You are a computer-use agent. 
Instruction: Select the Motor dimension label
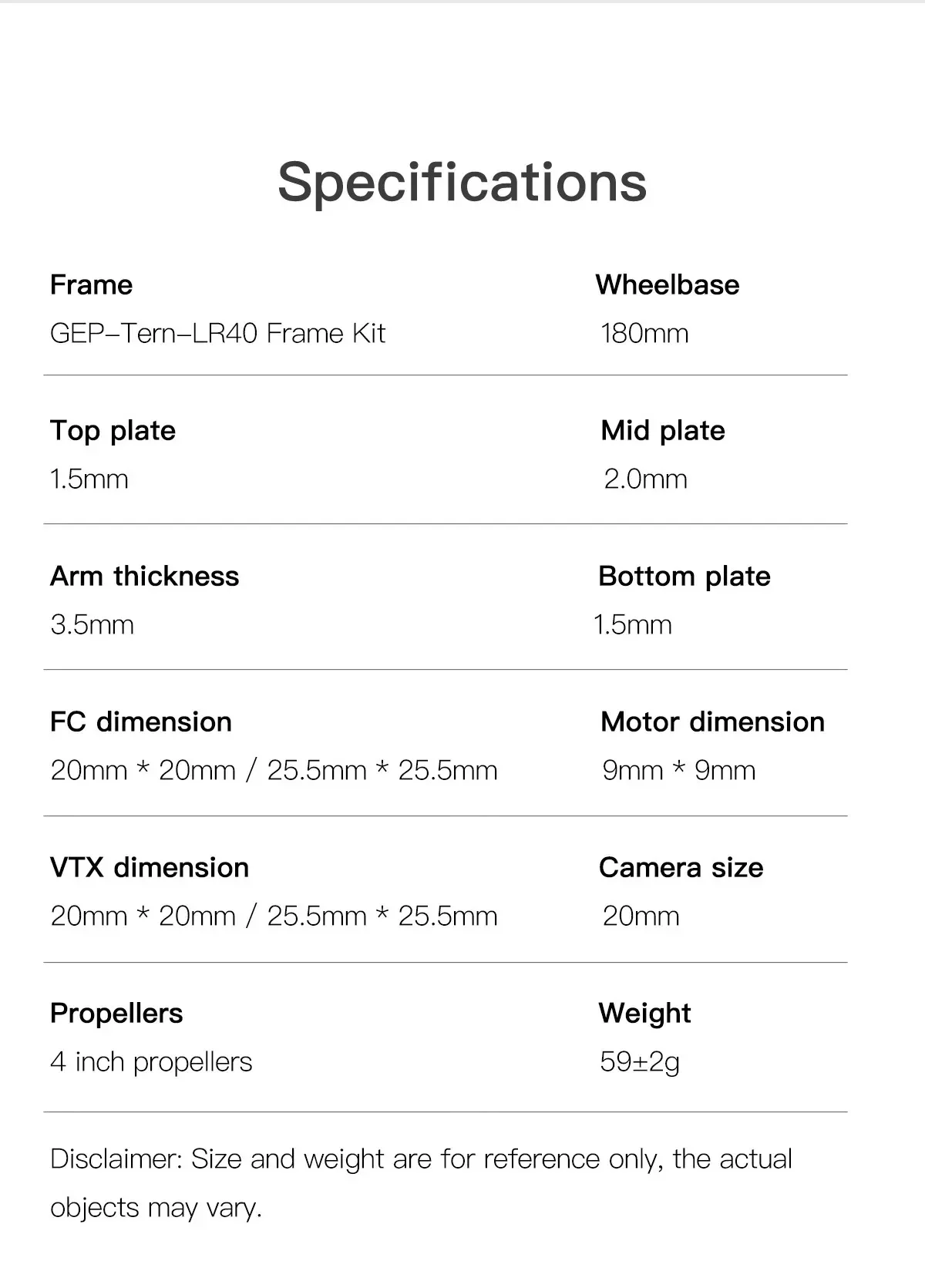pyautogui.click(x=713, y=722)
